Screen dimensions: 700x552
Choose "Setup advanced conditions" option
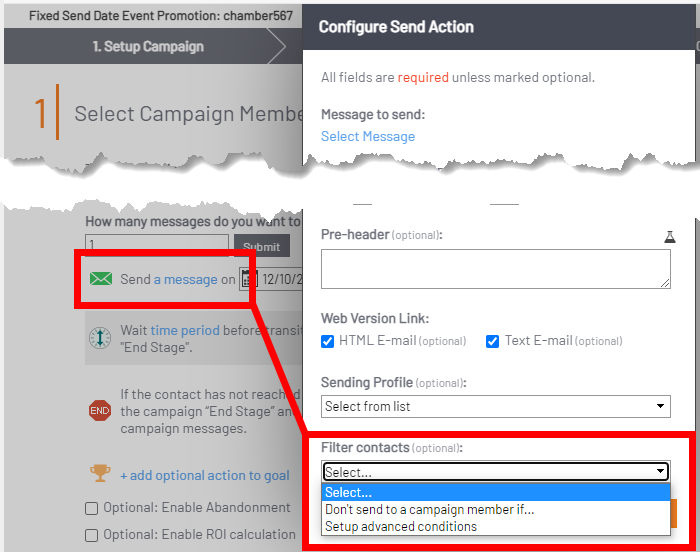pos(400,526)
